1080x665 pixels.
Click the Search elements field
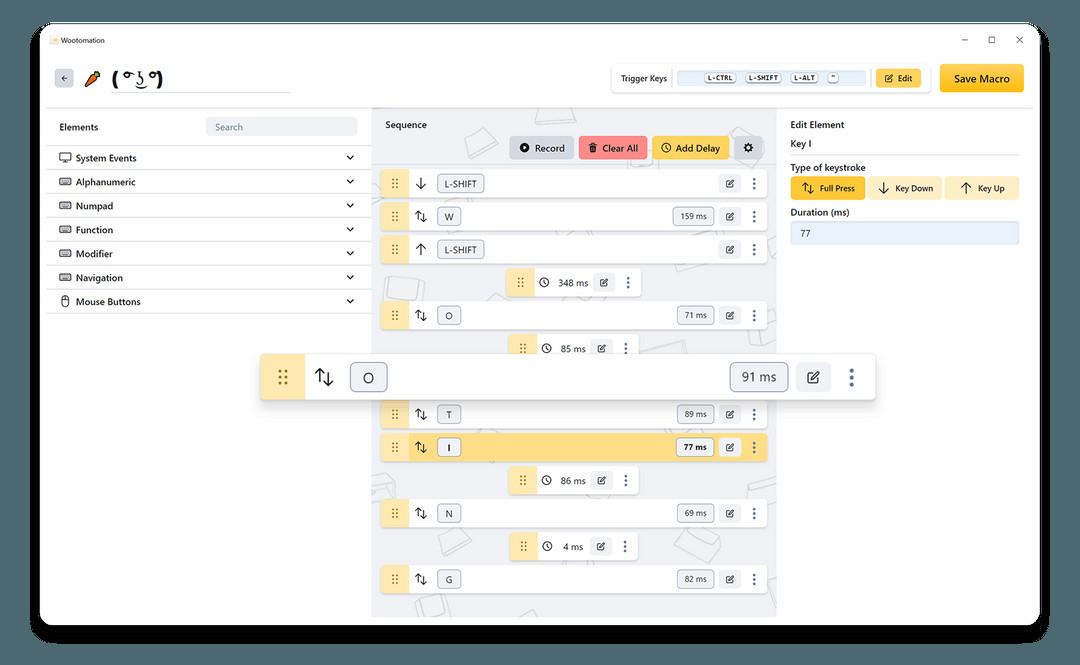click(281, 127)
